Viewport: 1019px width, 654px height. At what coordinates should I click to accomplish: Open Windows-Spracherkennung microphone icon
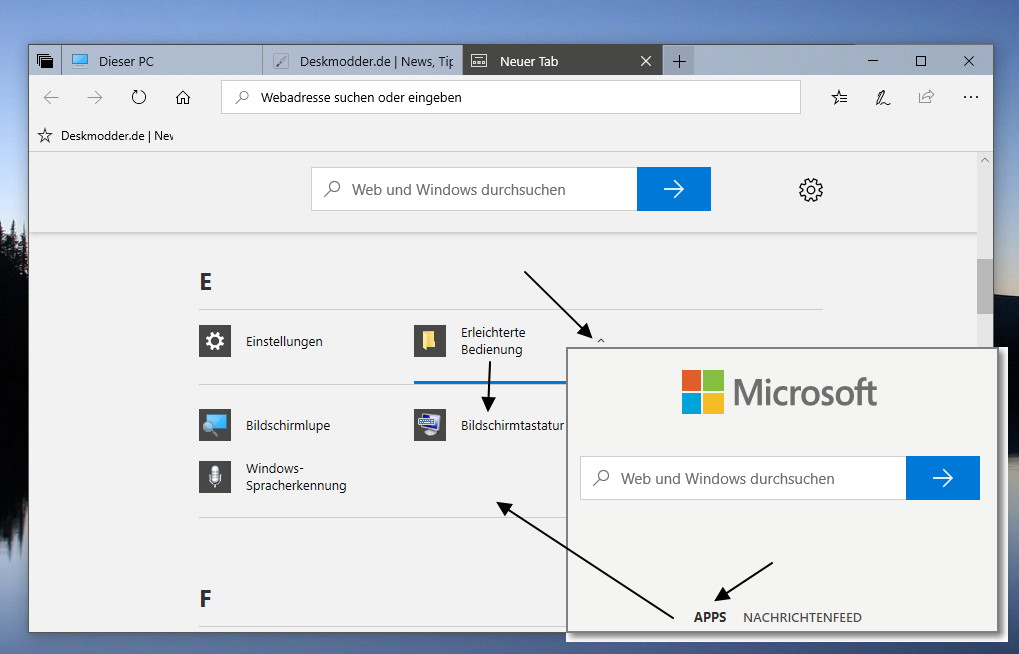[215, 477]
